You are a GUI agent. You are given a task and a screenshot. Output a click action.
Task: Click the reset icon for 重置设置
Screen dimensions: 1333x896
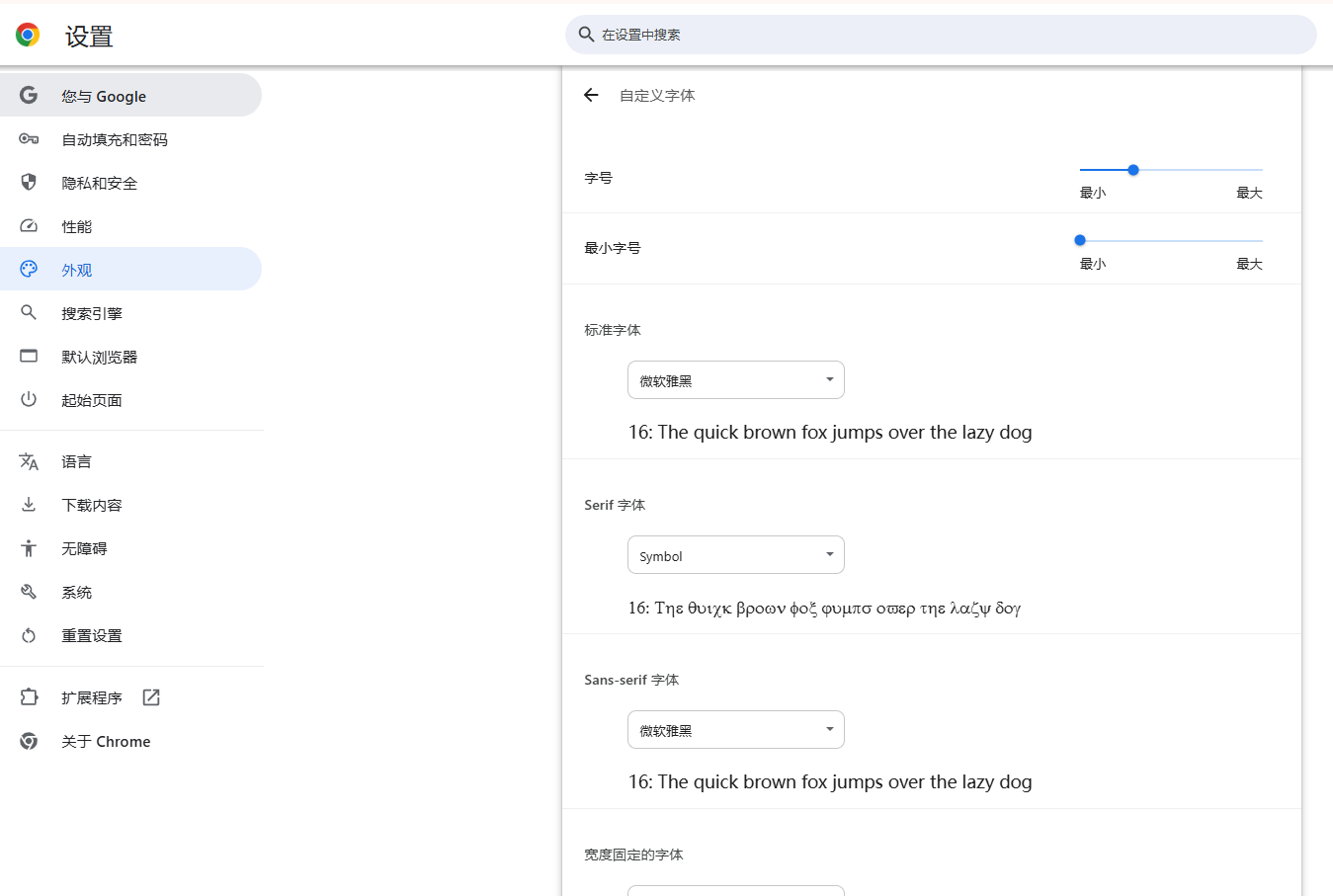[29, 635]
